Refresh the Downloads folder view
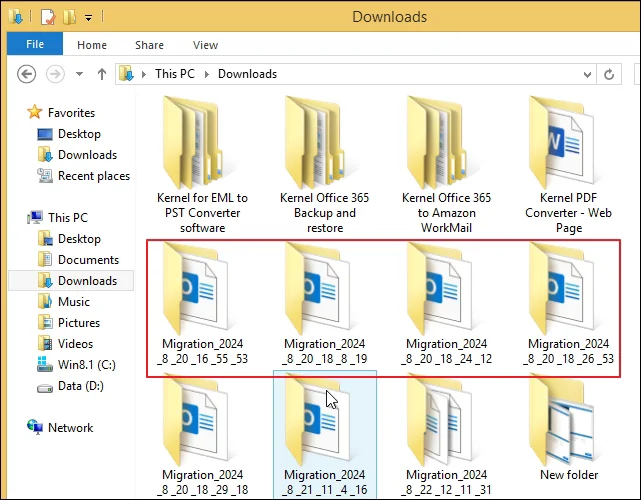641x500 pixels. click(x=609, y=74)
